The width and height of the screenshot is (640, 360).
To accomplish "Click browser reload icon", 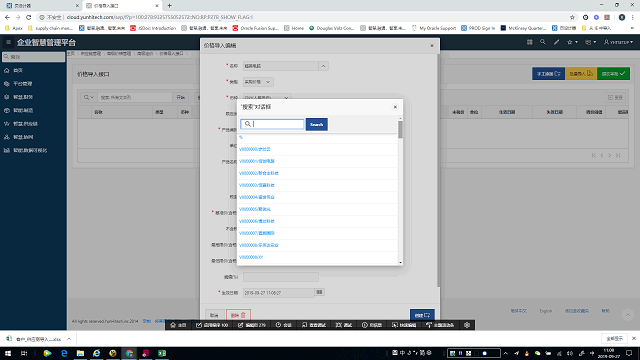I will pos(29,17).
